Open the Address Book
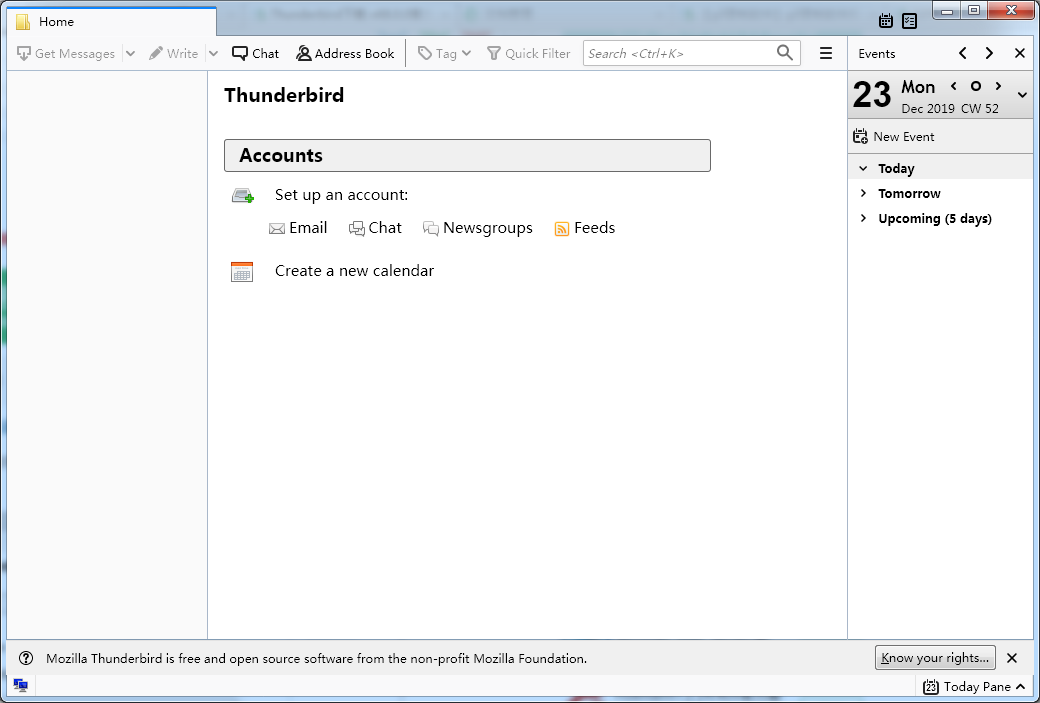The height and width of the screenshot is (703, 1040). pyautogui.click(x=345, y=54)
